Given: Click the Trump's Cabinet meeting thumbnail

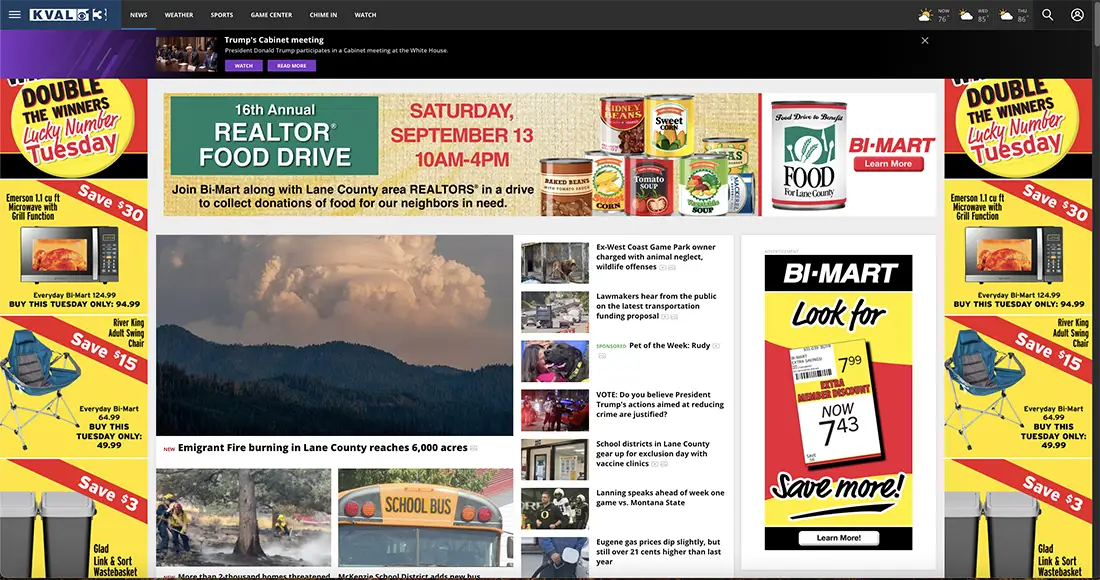Looking at the screenshot, I should (187, 54).
